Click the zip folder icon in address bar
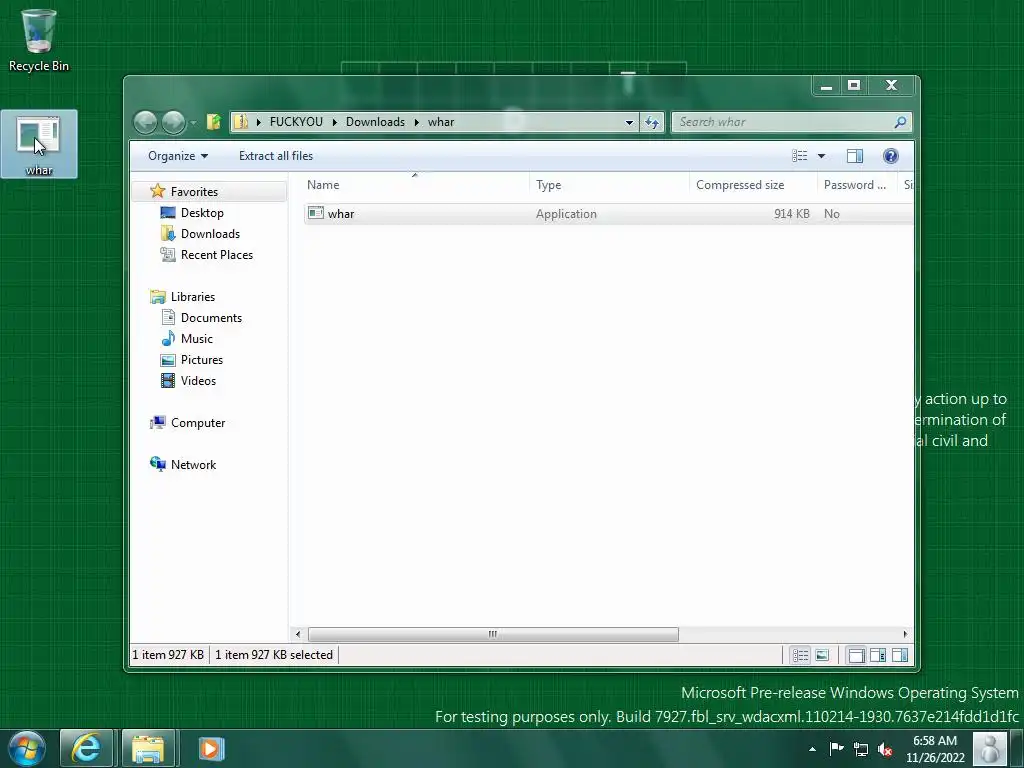Viewport: 1024px width, 768px height. pos(241,121)
